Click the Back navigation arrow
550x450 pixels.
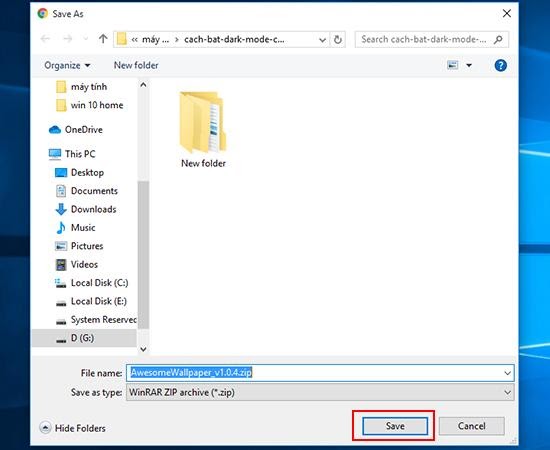[45, 39]
